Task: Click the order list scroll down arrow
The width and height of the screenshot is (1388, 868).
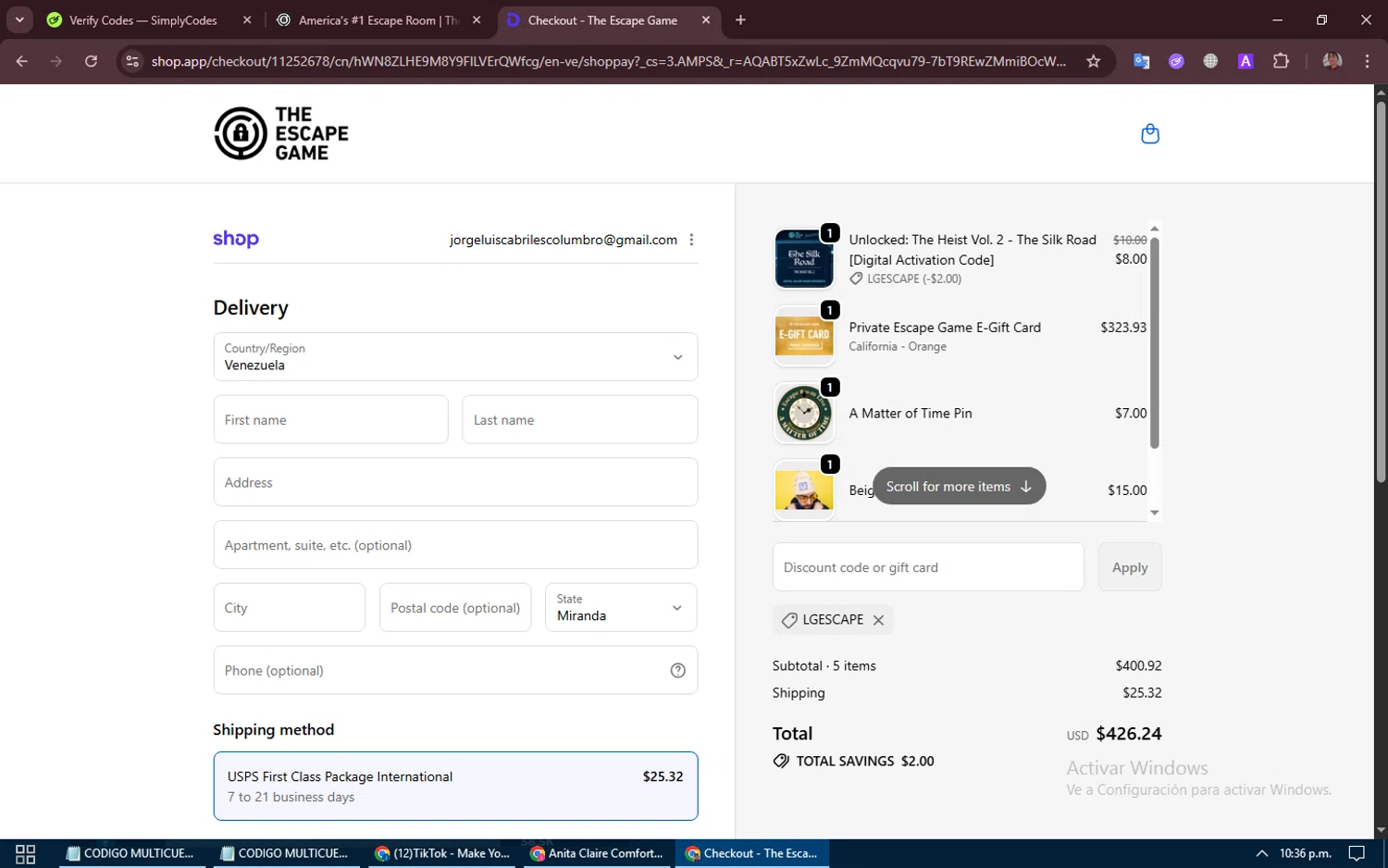Action: coord(1154,513)
